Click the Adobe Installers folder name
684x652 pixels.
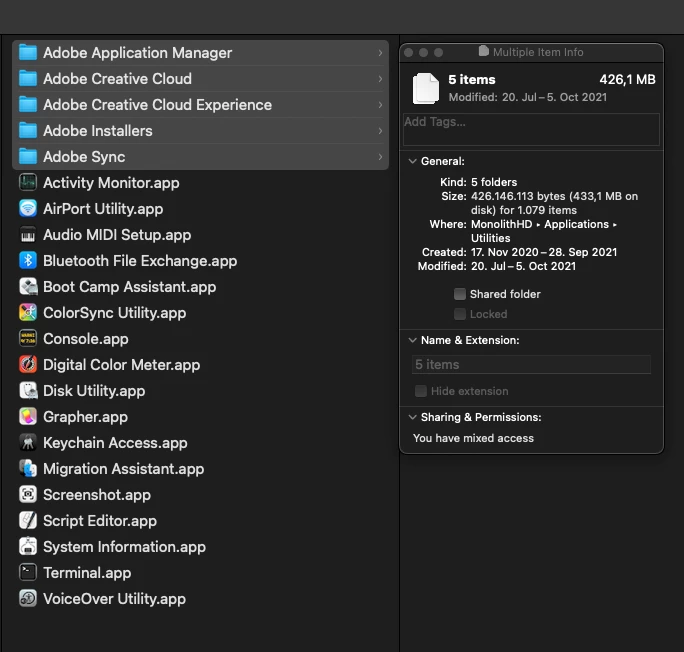point(98,131)
